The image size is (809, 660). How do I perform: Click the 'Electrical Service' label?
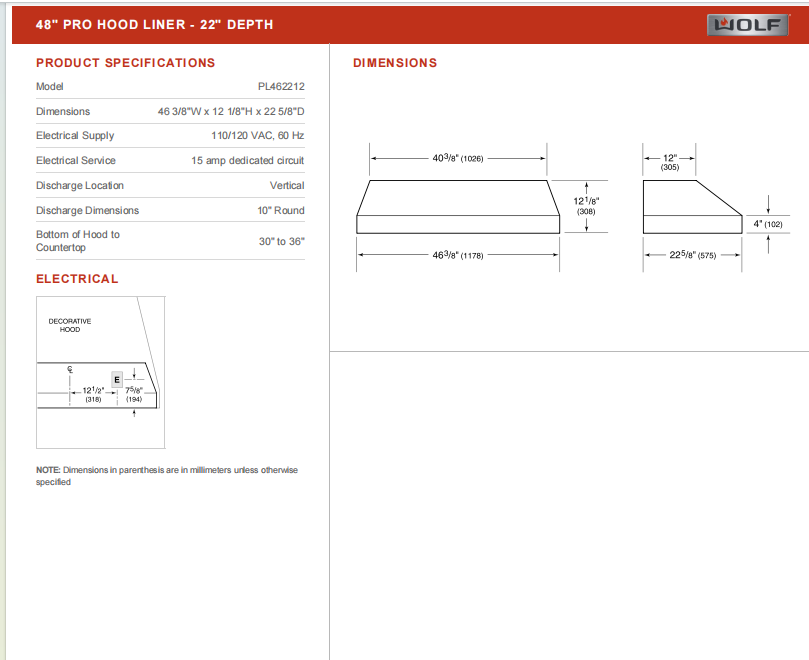tap(76, 160)
